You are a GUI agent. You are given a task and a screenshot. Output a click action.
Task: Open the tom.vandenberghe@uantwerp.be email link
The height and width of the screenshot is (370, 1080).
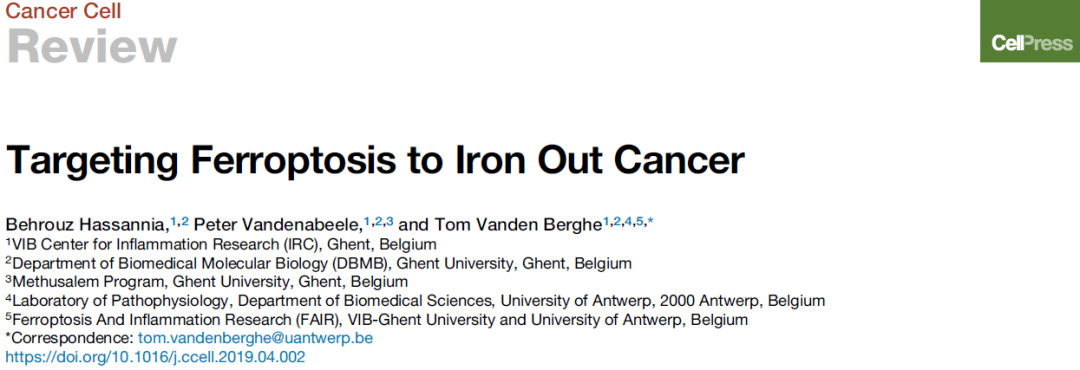(256, 339)
